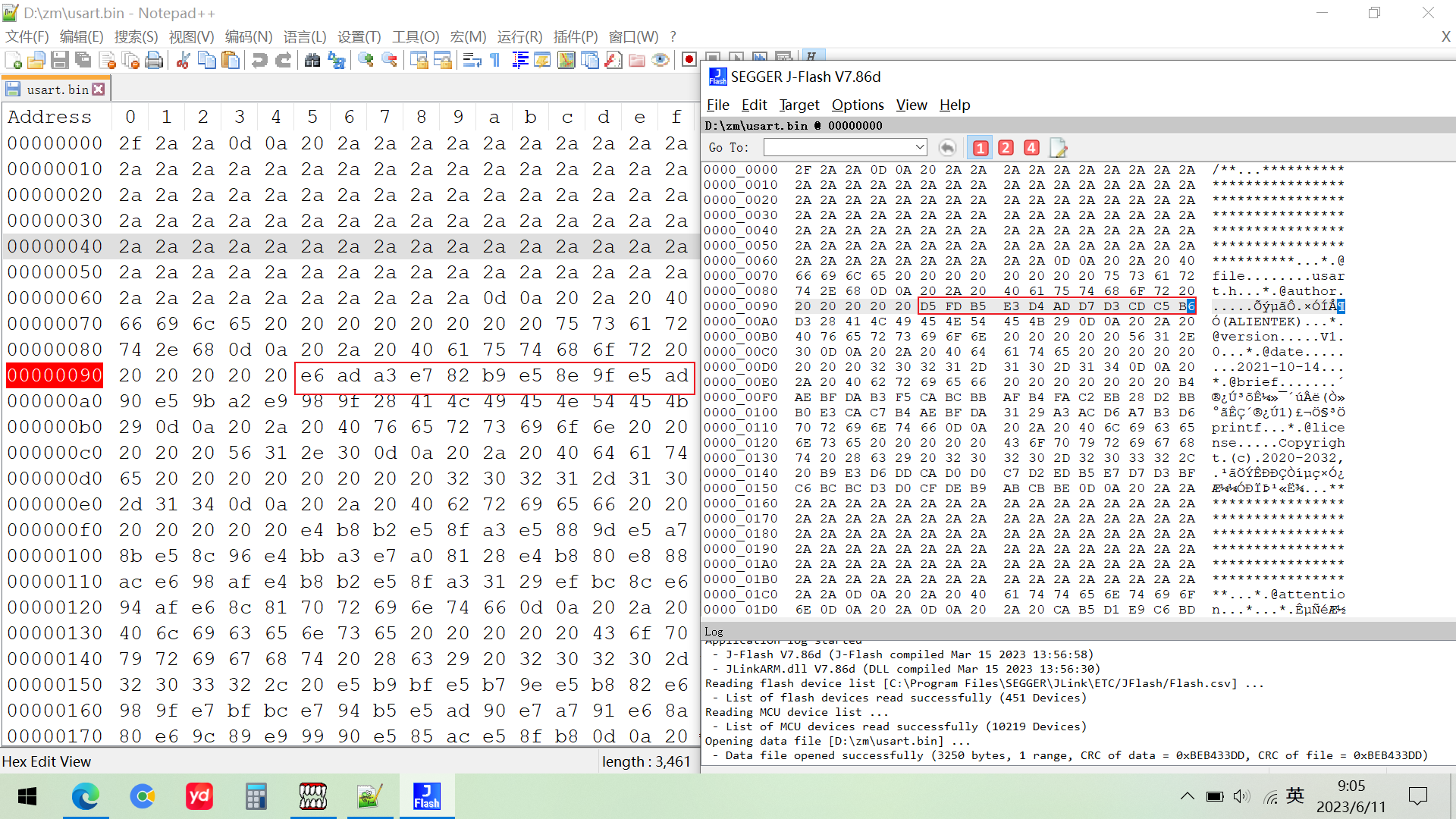Open the Document List panel

(590, 60)
